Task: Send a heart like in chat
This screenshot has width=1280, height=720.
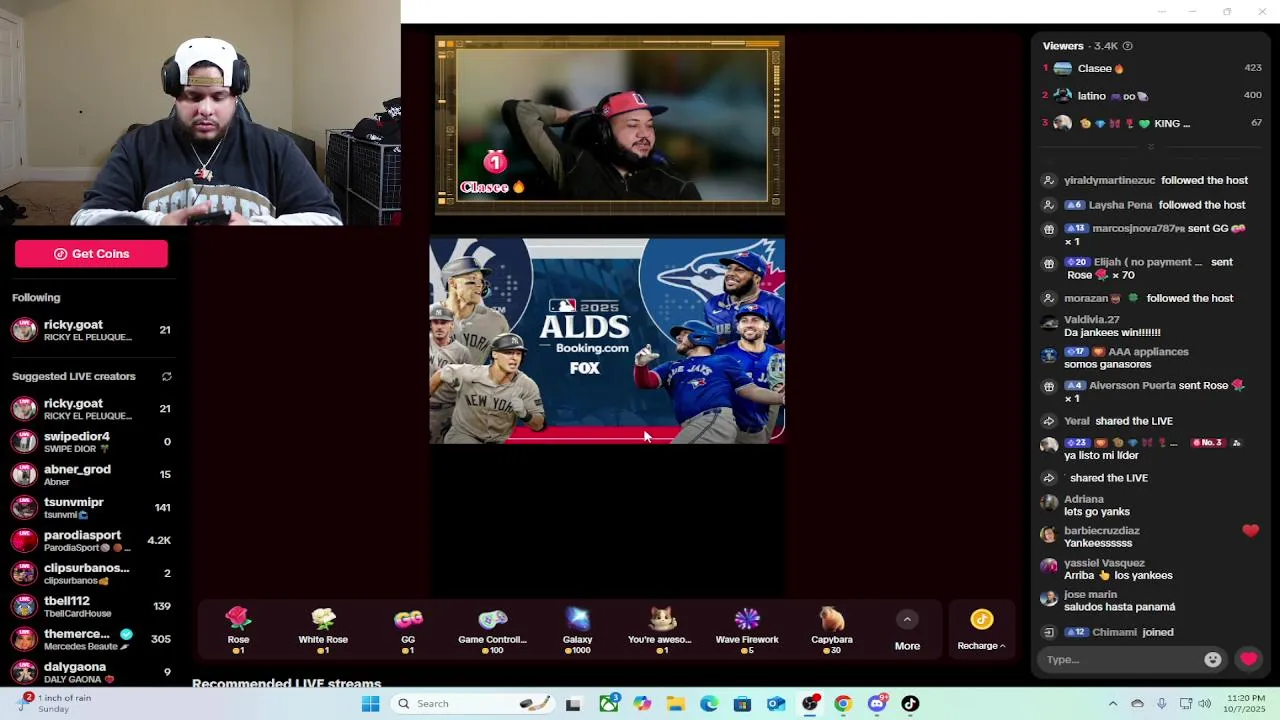Action: pos(1248,659)
